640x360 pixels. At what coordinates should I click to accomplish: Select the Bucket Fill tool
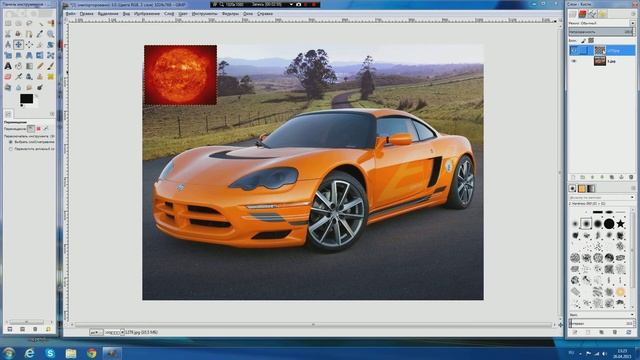(18, 66)
